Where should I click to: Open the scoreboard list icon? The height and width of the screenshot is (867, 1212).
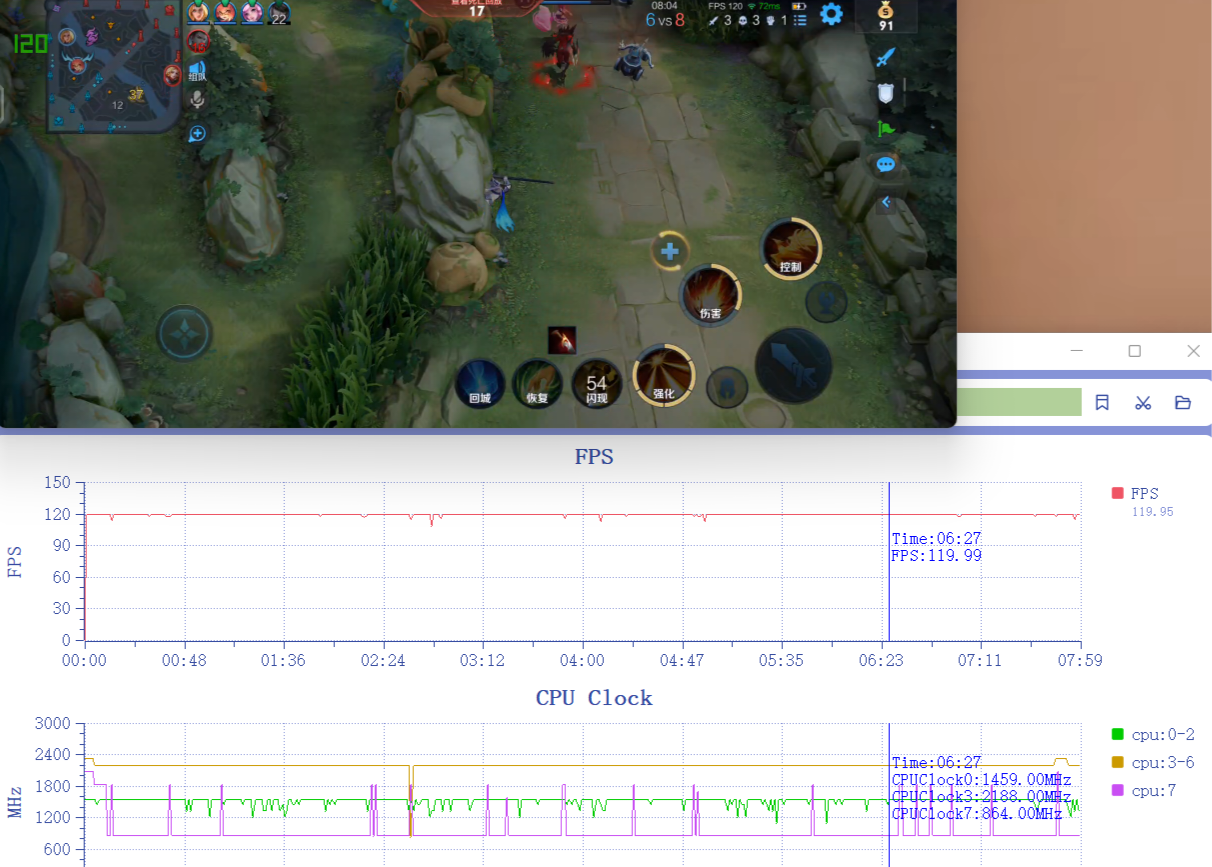[x=800, y=20]
